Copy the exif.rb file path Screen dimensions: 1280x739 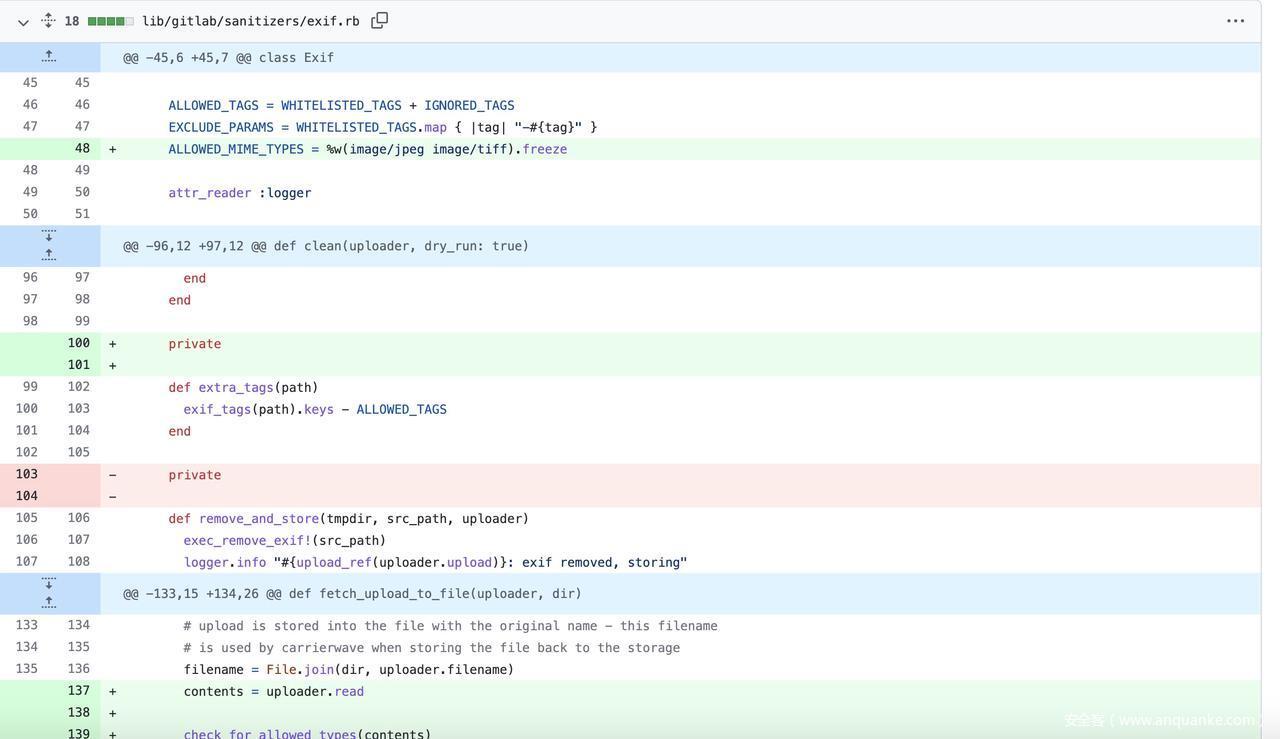379,21
